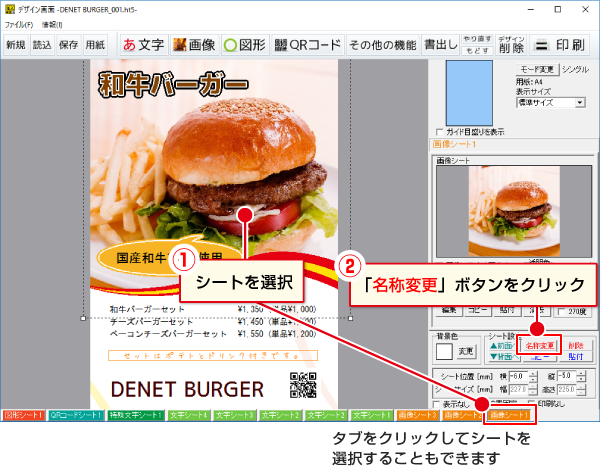This screenshot has width=602, height=468.
Task: Open the 用紙 paper settings
Action: [95, 45]
